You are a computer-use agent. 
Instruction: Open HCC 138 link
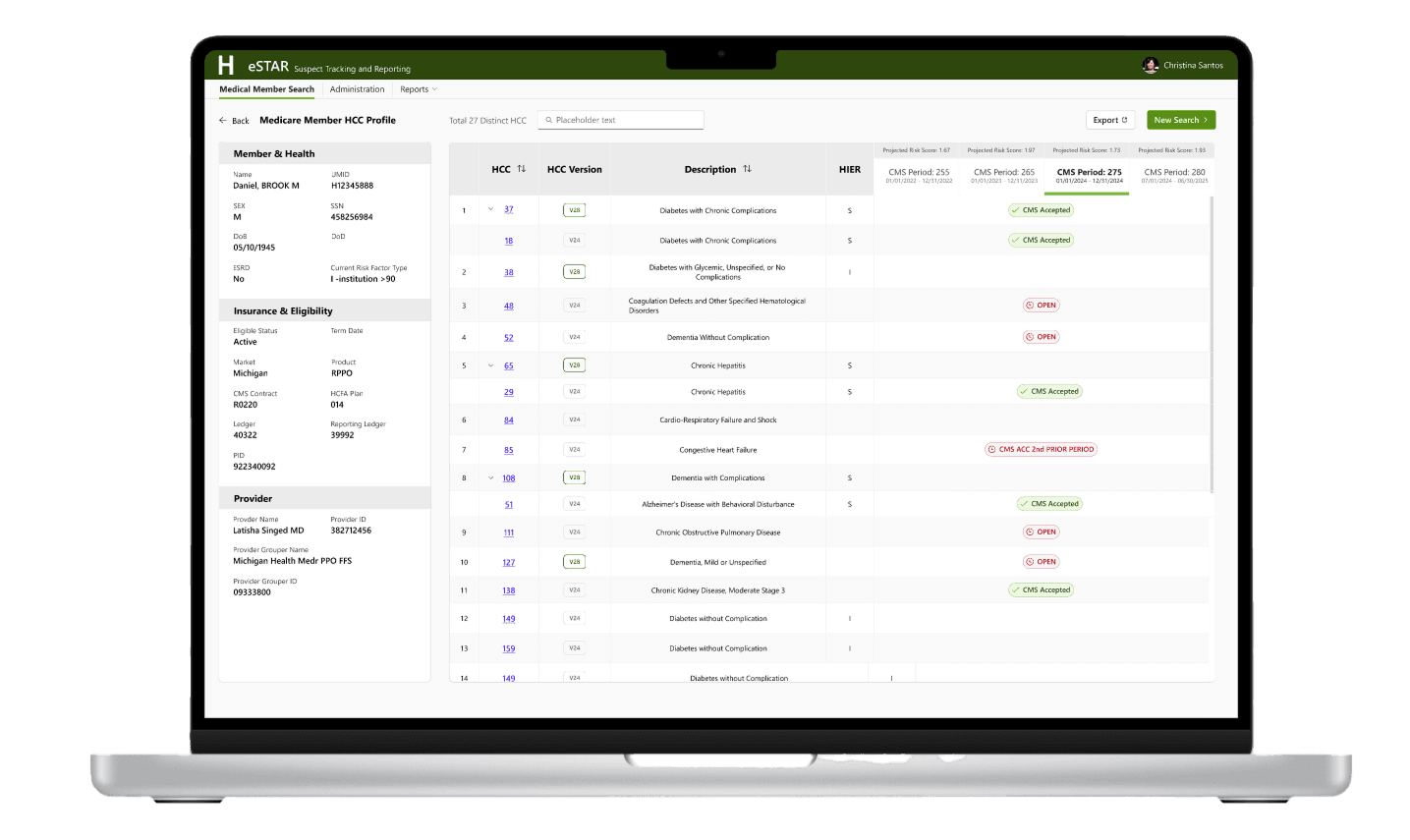pyautogui.click(x=509, y=590)
